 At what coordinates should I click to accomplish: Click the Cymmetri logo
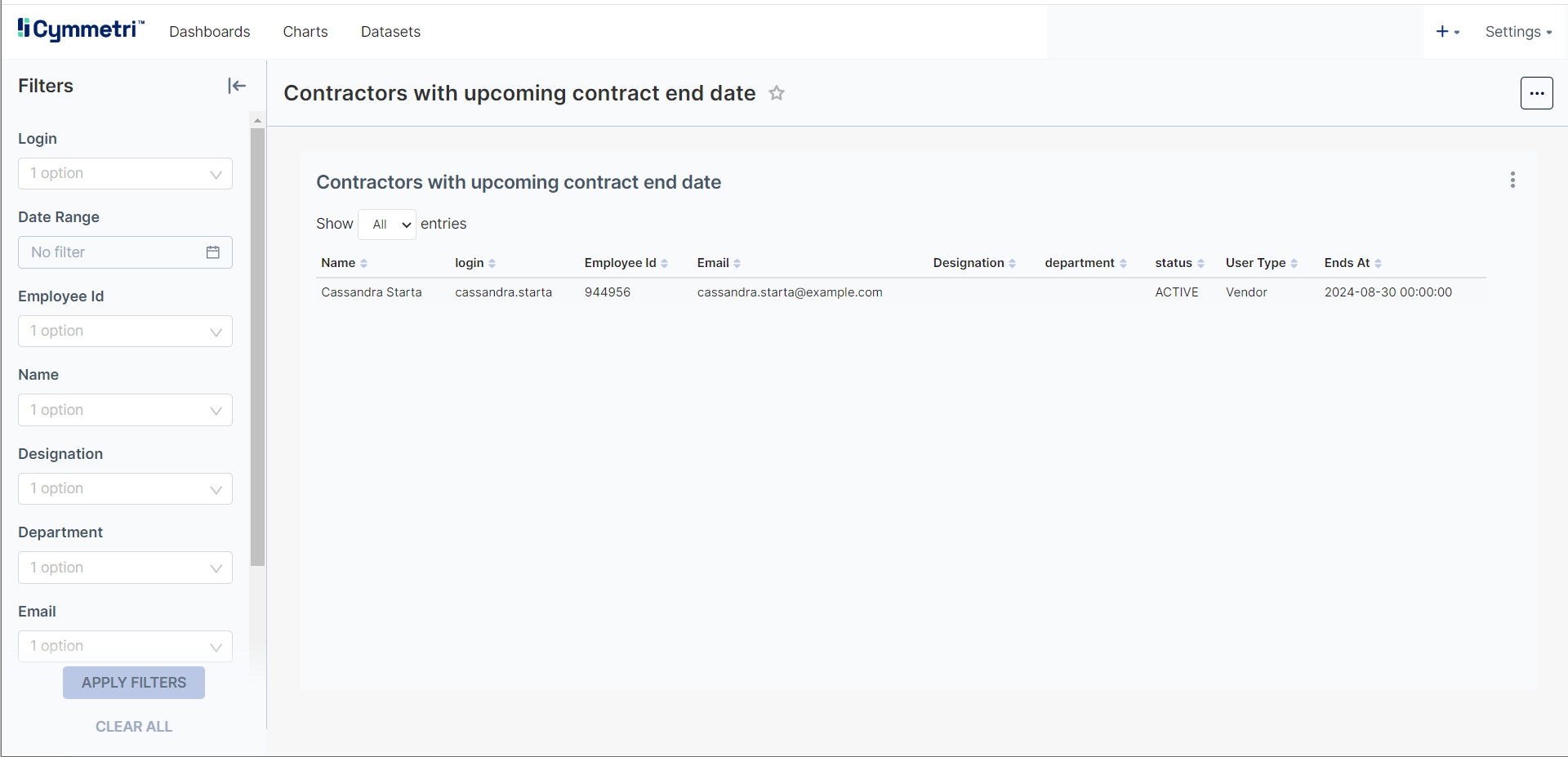[81, 30]
